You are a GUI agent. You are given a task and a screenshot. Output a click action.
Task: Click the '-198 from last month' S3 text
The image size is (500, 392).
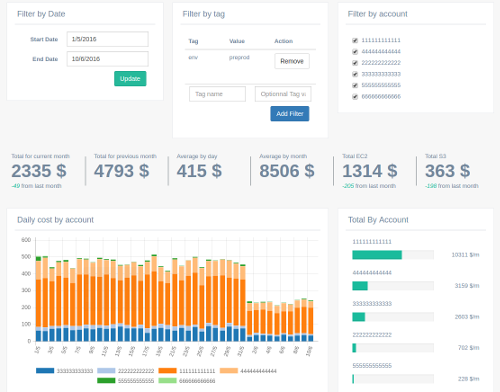(x=452, y=186)
